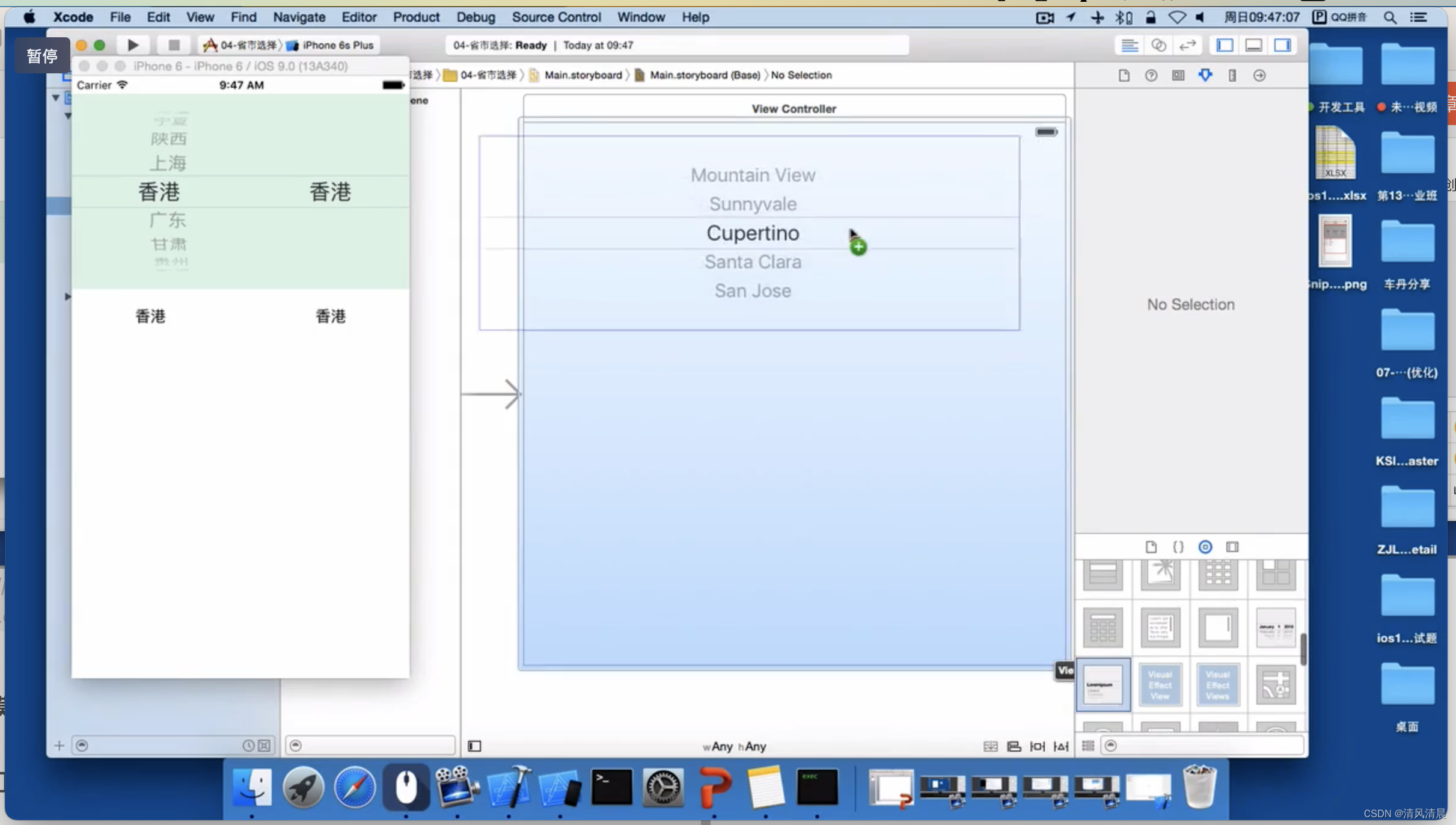Show the File Template library
This screenshot has width=1456, height=825.
(x=1151, y=547)
